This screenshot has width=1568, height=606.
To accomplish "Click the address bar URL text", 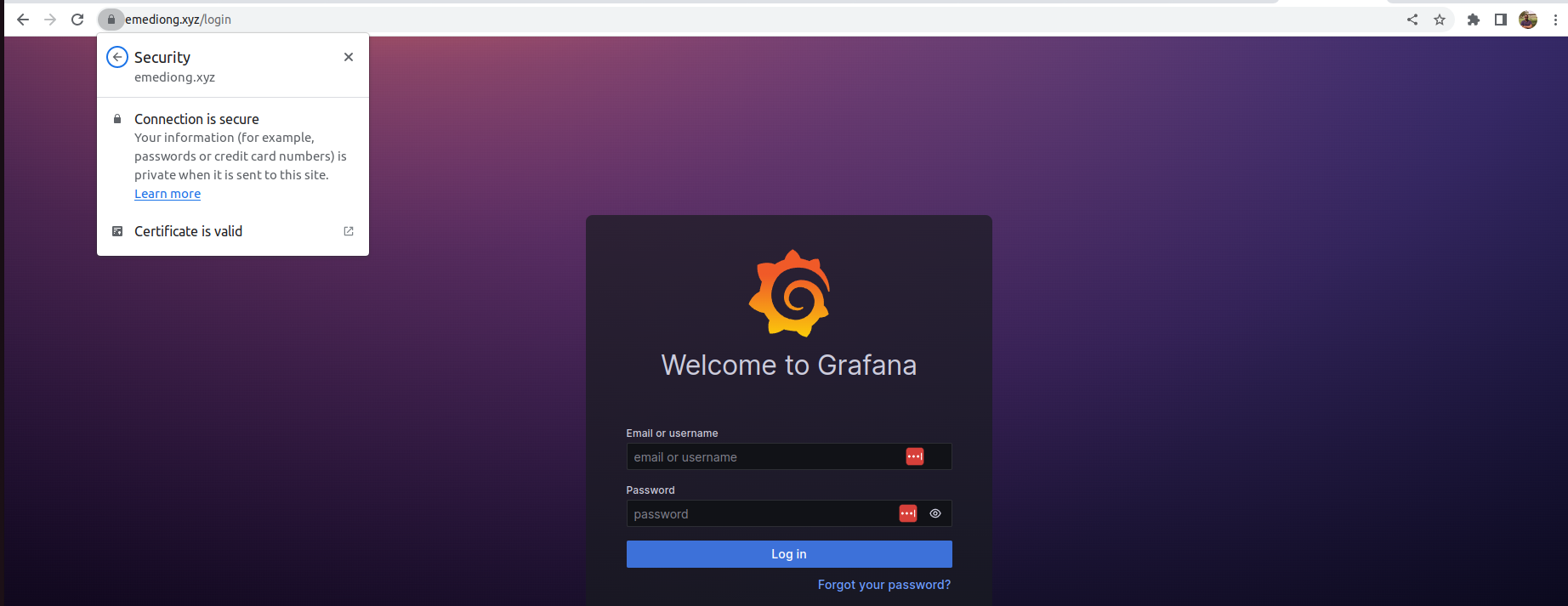I will click(179, 20).
